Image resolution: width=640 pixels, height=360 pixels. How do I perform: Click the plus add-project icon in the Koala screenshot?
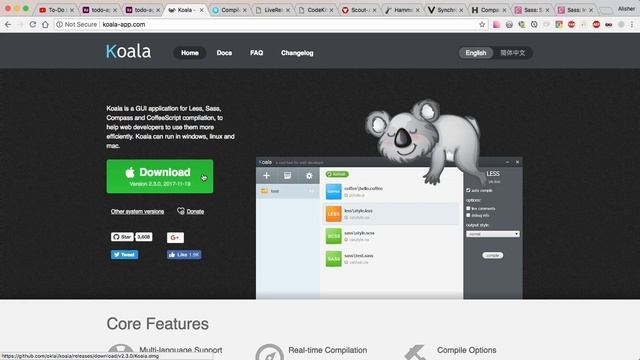267,176
